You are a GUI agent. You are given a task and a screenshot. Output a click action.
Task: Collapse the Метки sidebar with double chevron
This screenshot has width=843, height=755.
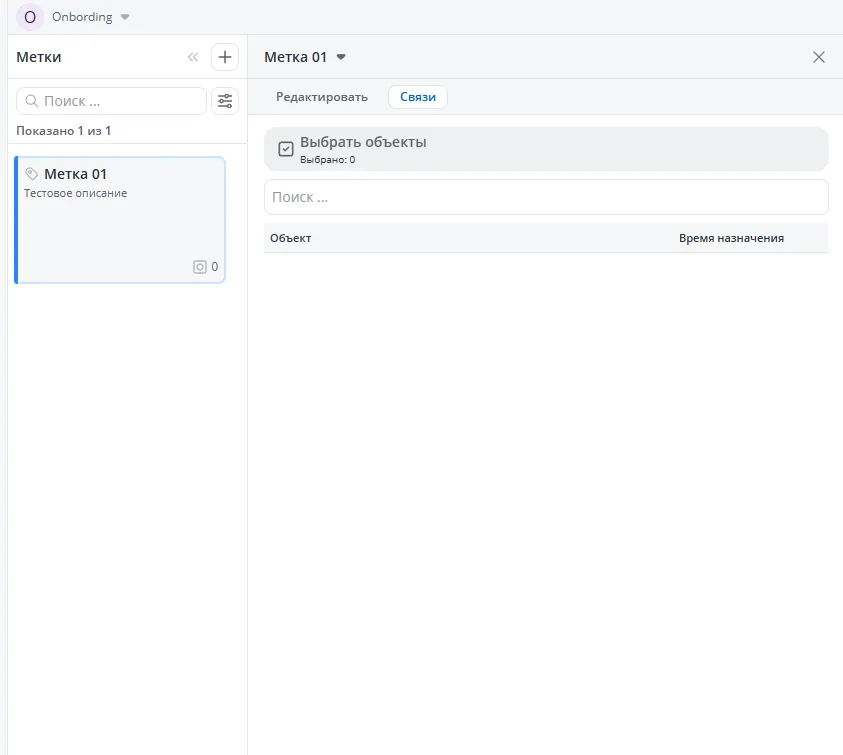tap(193, 57)
